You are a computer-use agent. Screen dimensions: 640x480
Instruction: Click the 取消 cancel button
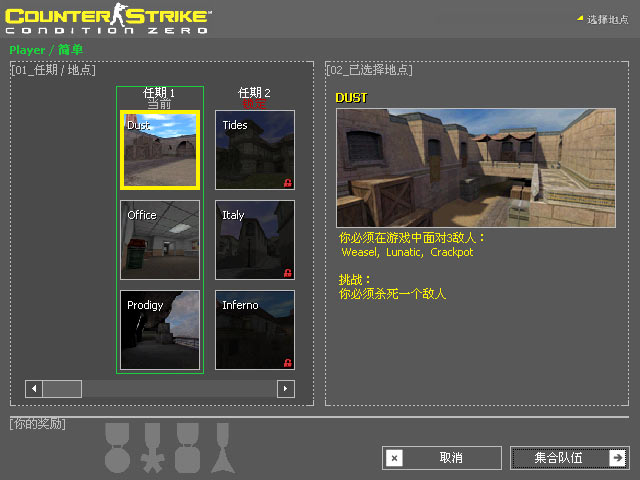[442, 458]
